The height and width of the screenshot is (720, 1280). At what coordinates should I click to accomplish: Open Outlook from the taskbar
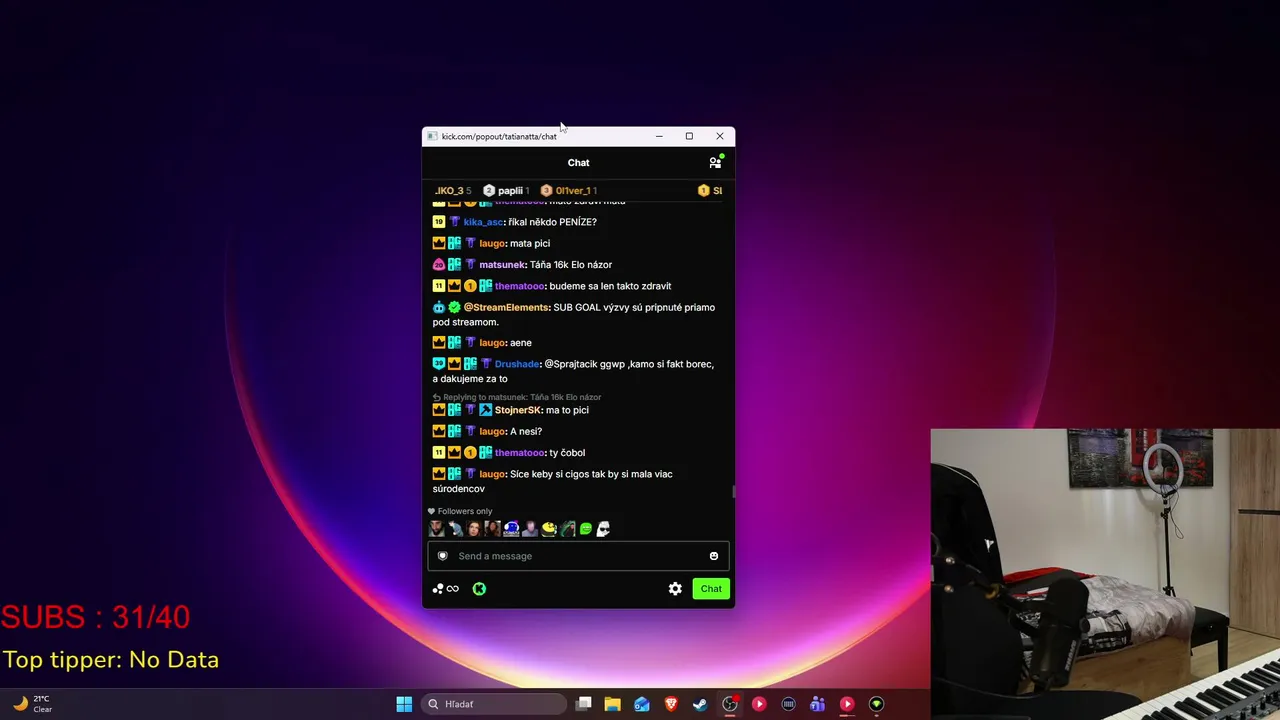tap(642, 704)
